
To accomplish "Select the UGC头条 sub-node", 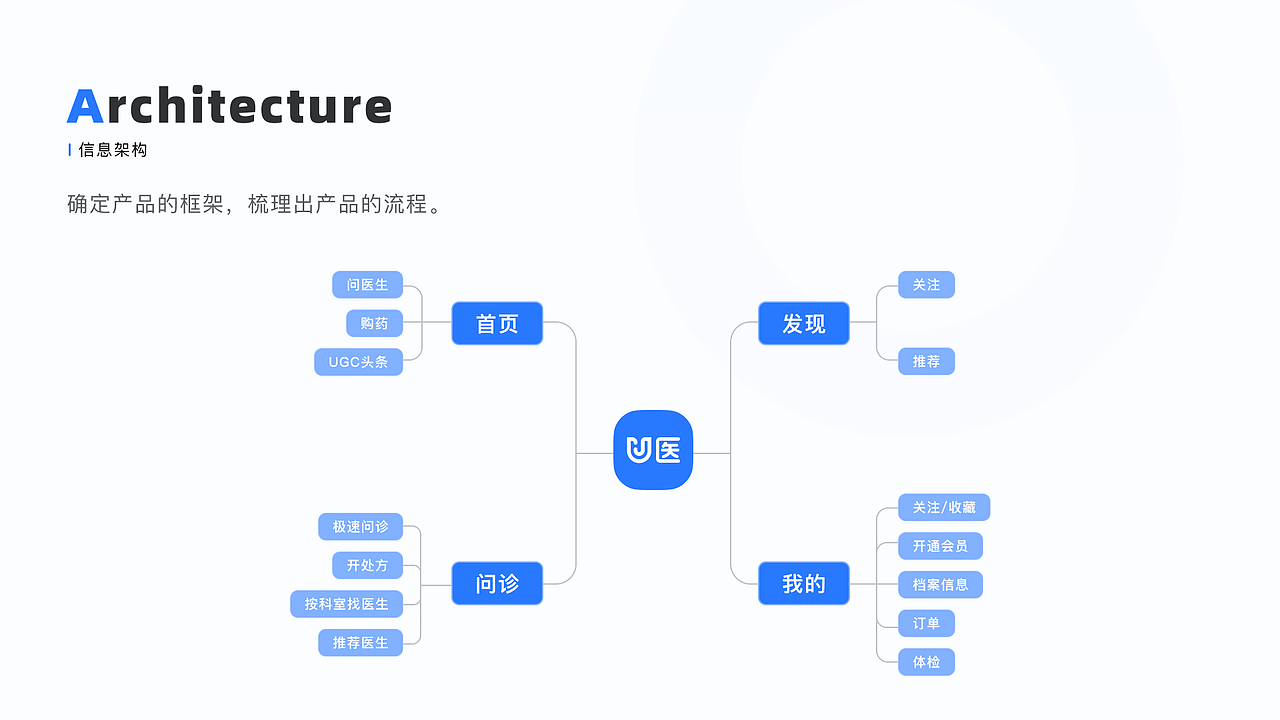I will click(359, 362).
